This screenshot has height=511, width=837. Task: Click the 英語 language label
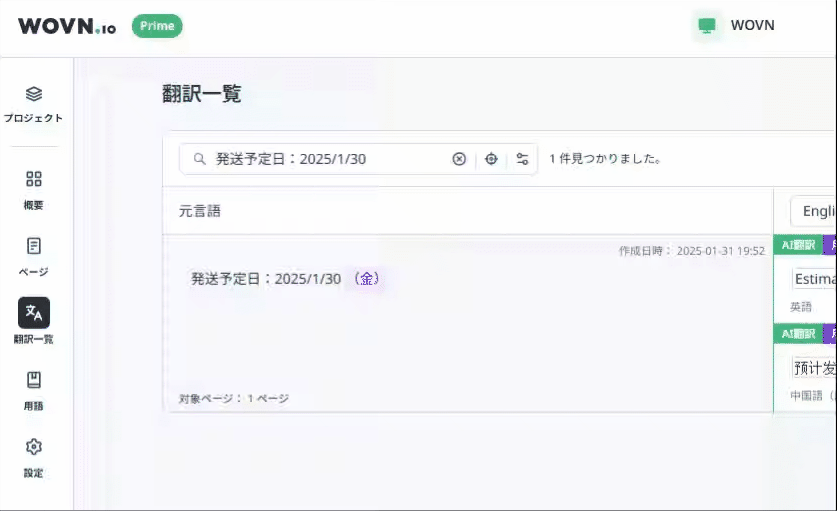(x=801, y=306)
